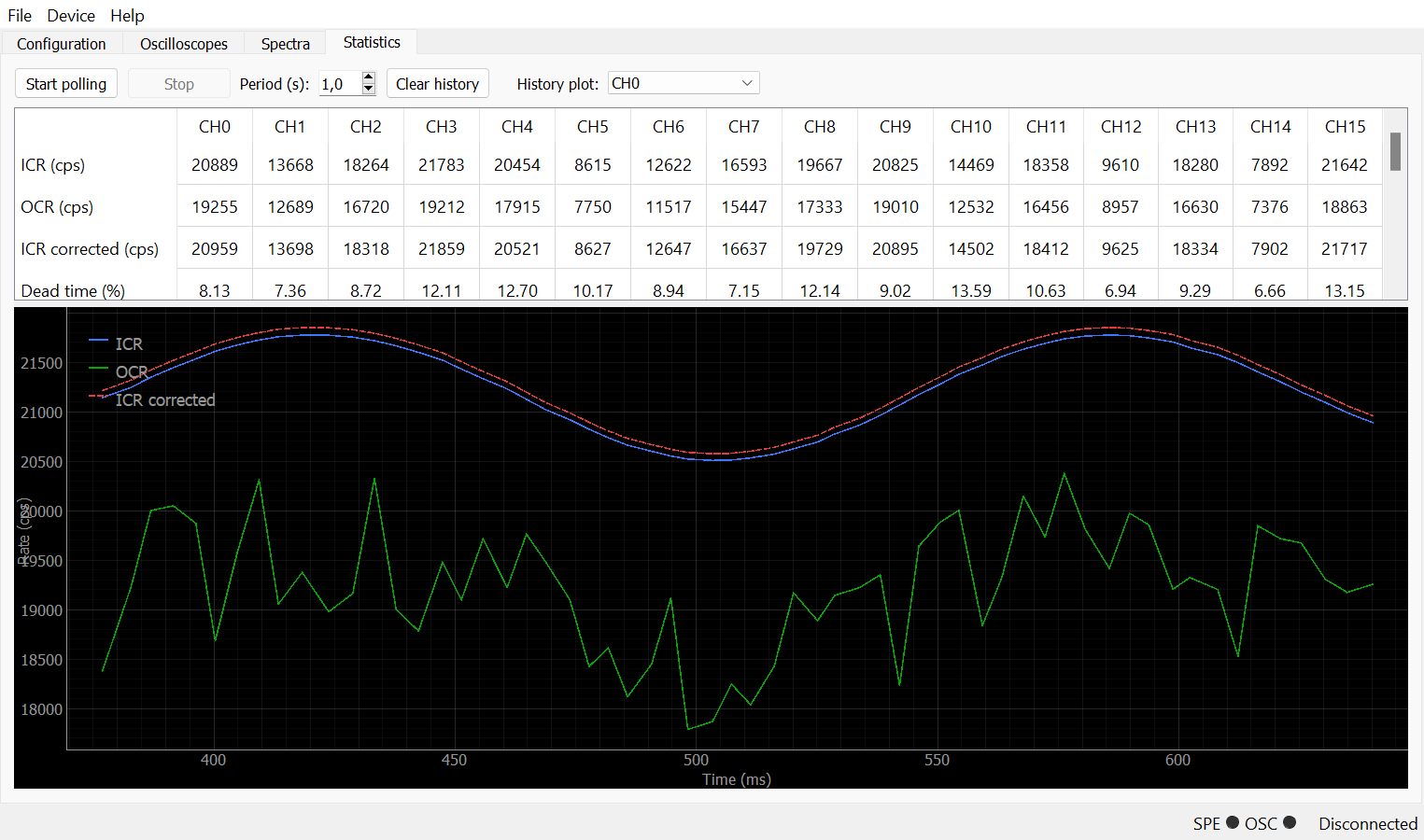Switch to the Configuration tab

tap(62, 44)
